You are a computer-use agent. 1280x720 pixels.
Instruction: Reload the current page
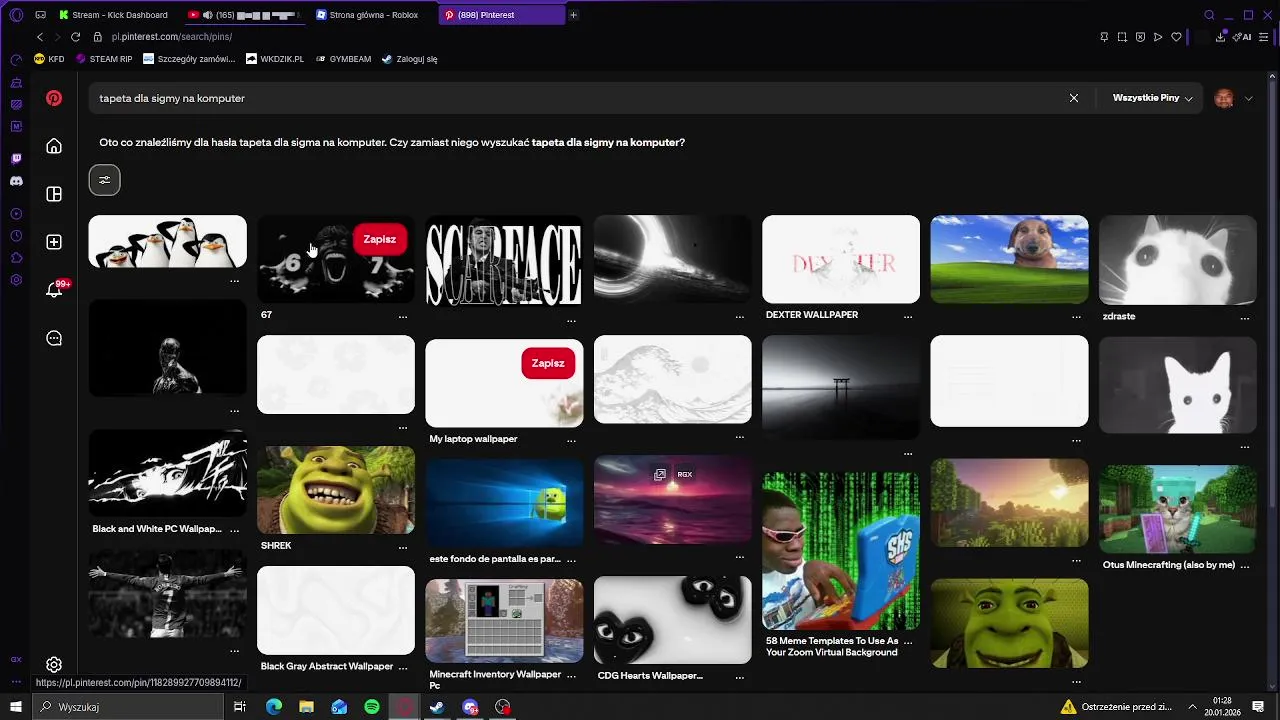click(75, 37)
